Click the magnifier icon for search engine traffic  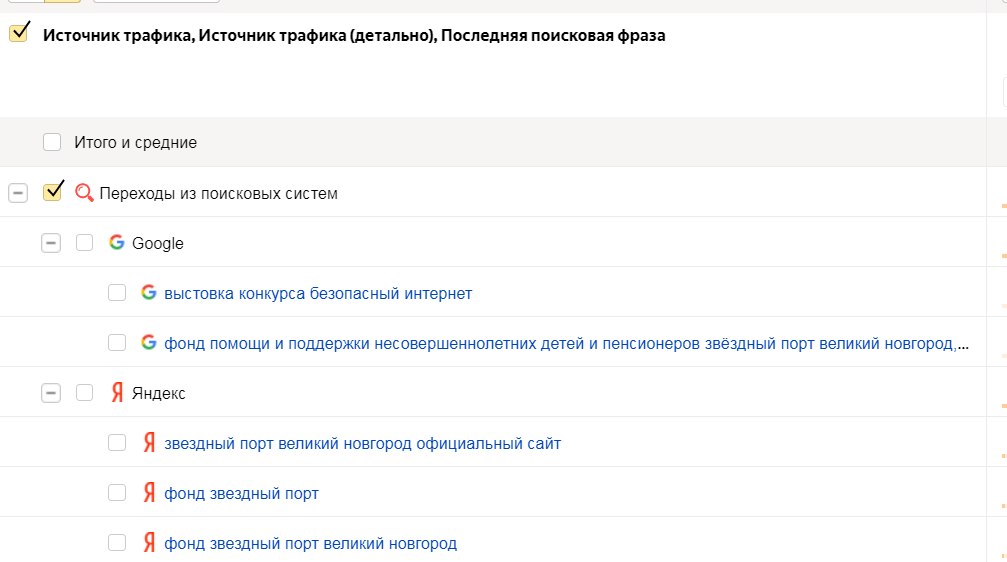(84, 193)
